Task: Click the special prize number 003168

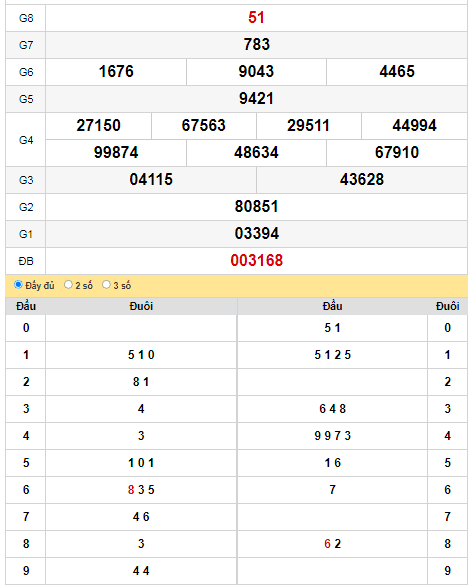Action: [256, 260]
